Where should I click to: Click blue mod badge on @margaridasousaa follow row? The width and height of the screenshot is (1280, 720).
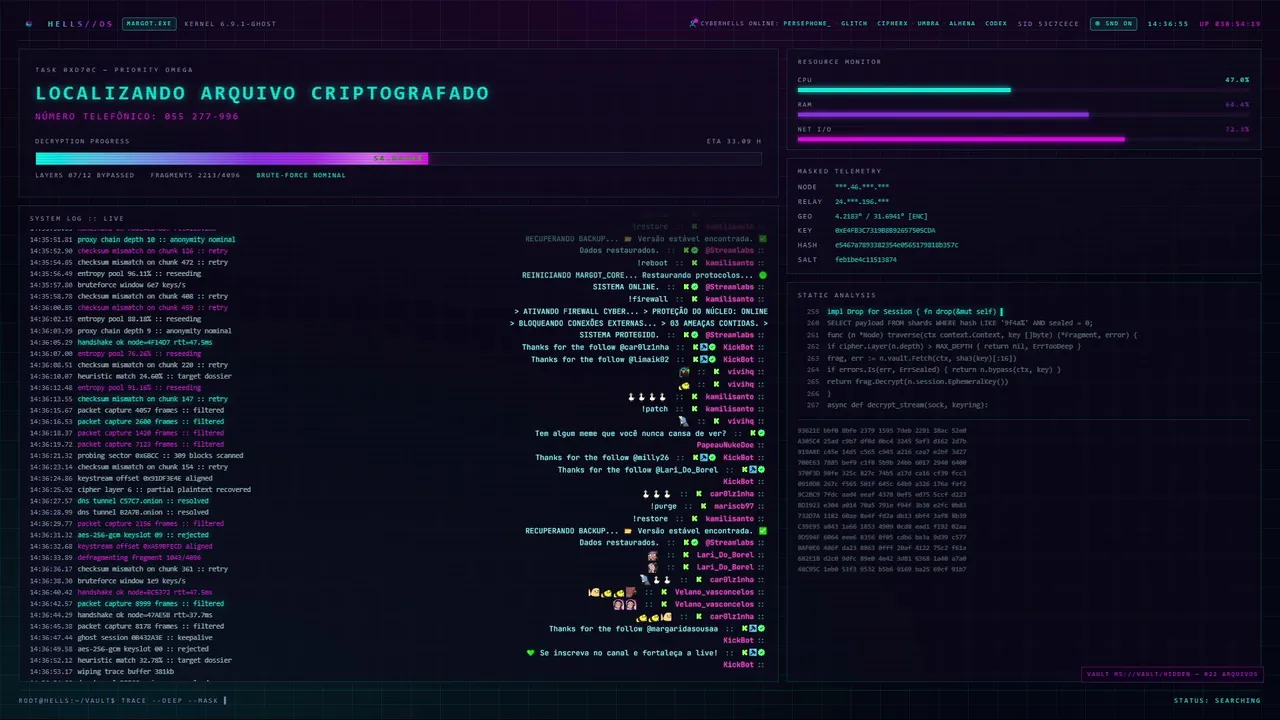click(x=752, y=628)
